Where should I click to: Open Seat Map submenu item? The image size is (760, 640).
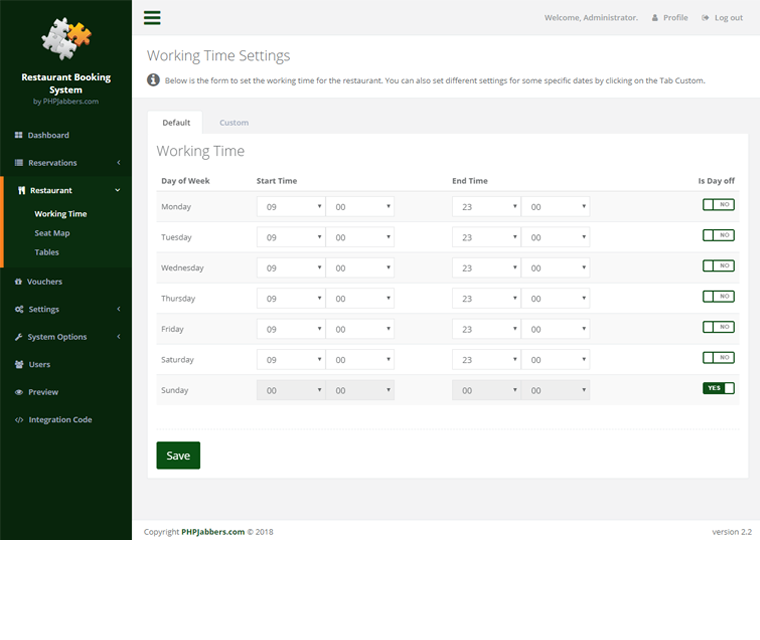52,233
